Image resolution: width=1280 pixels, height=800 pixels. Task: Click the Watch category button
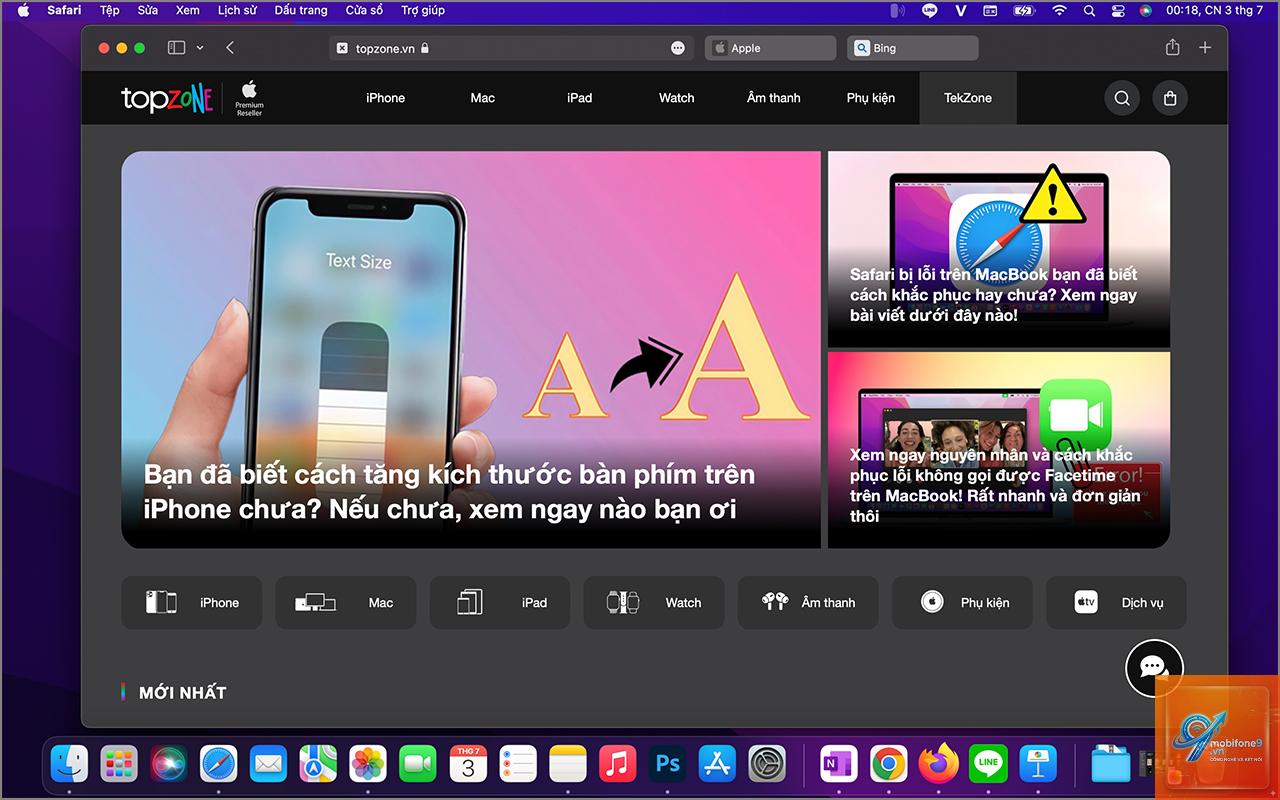(654, 603)
